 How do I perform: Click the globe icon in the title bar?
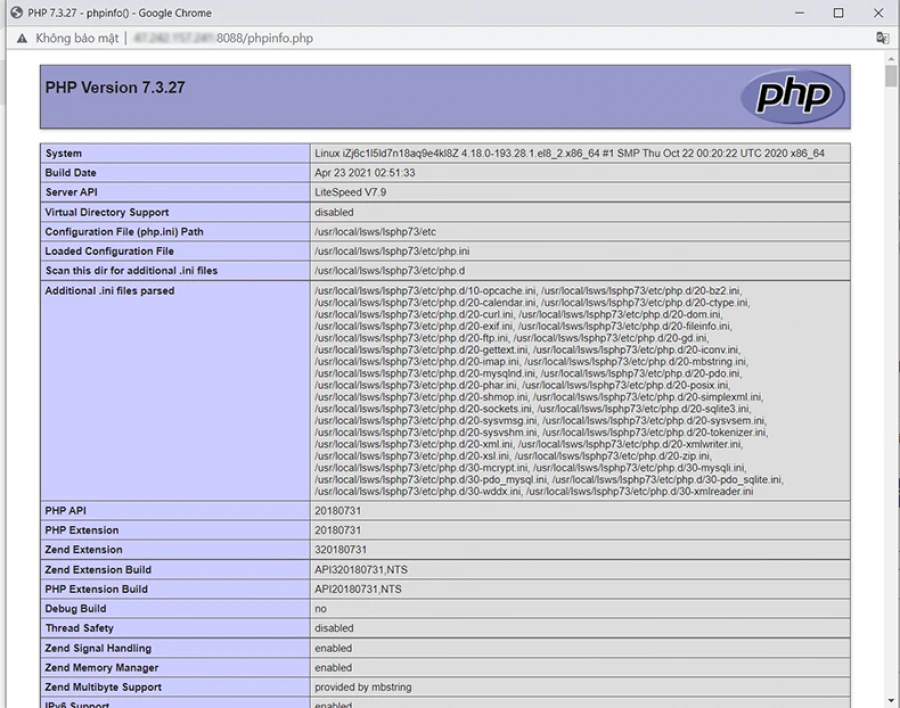(x=17, y=13)
